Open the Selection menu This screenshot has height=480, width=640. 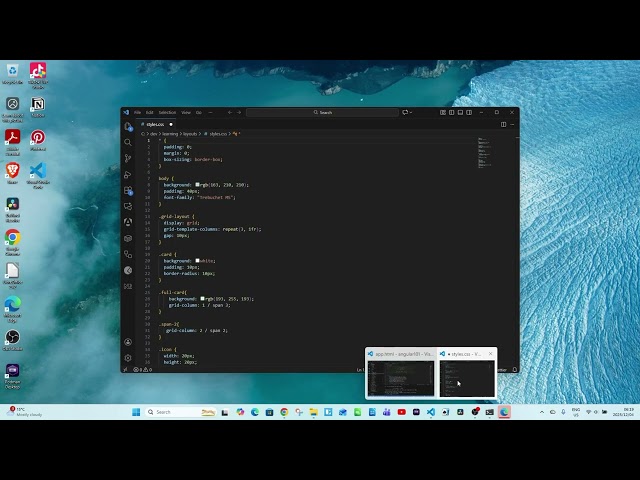pos(167,112)
